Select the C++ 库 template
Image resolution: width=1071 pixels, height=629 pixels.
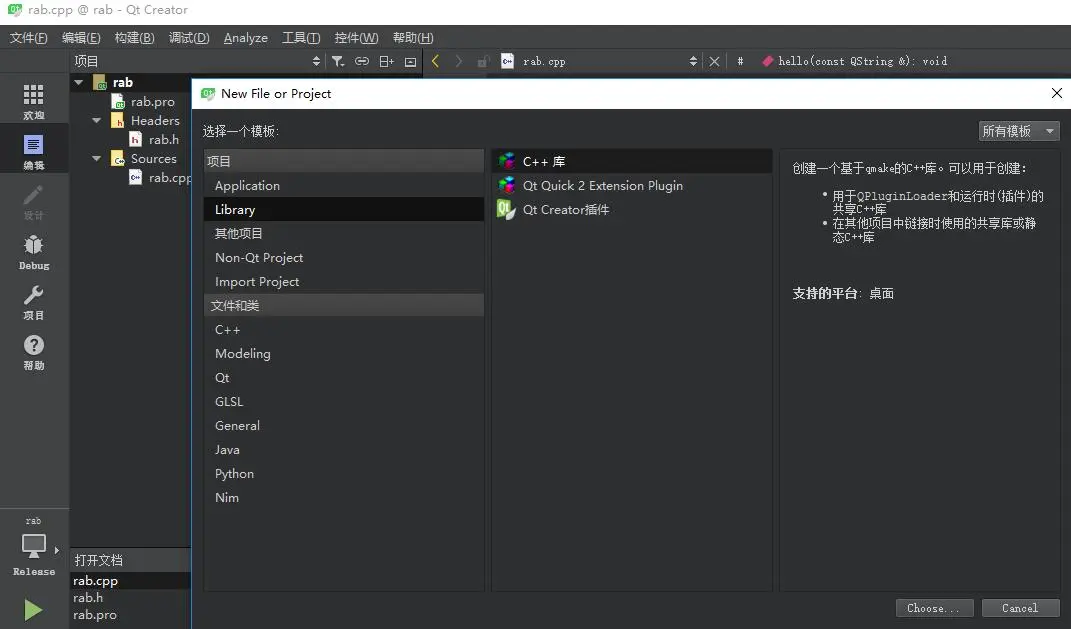pos(632,161)
